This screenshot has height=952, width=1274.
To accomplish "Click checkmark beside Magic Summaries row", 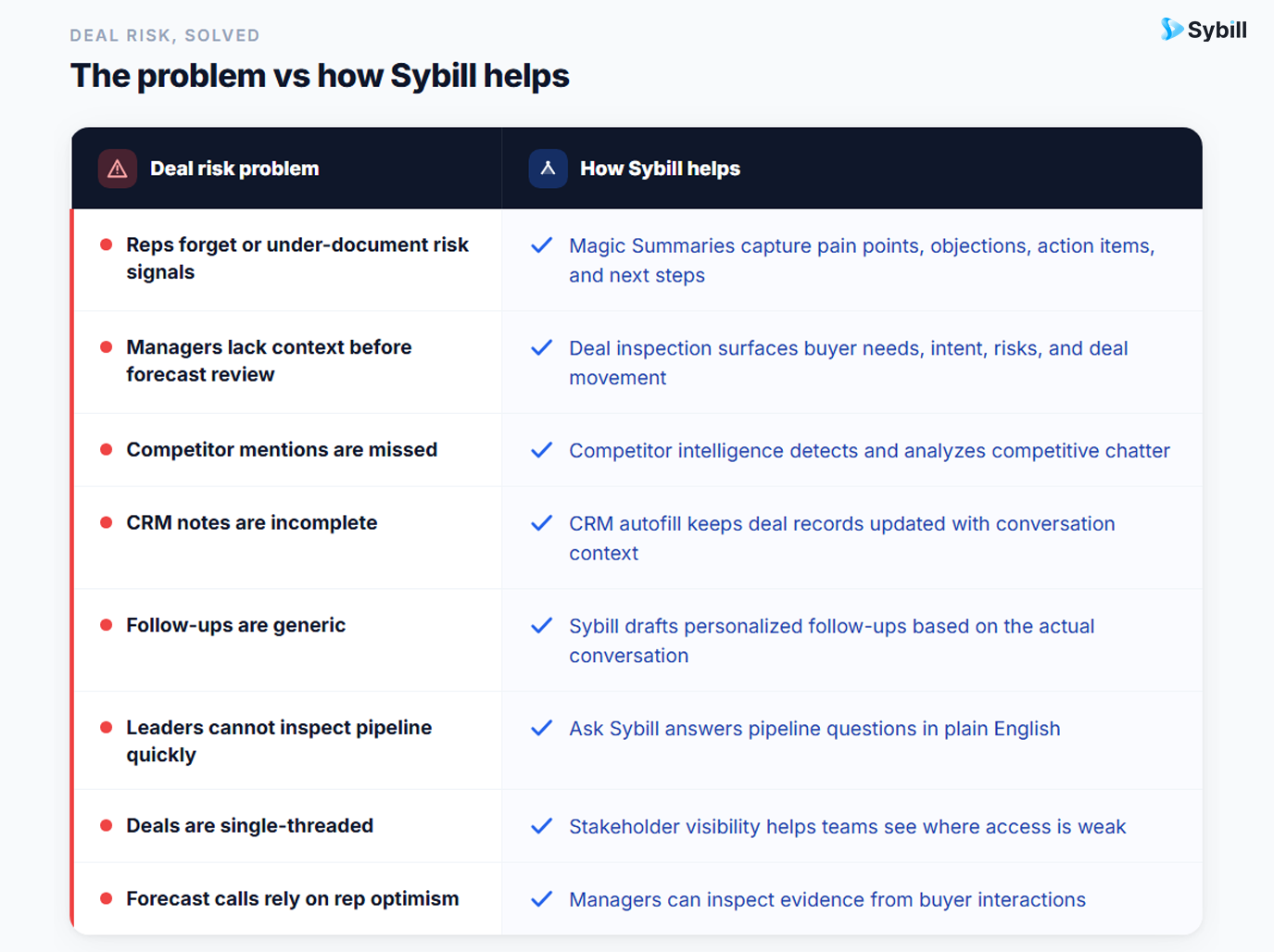I will coord(542,245).
